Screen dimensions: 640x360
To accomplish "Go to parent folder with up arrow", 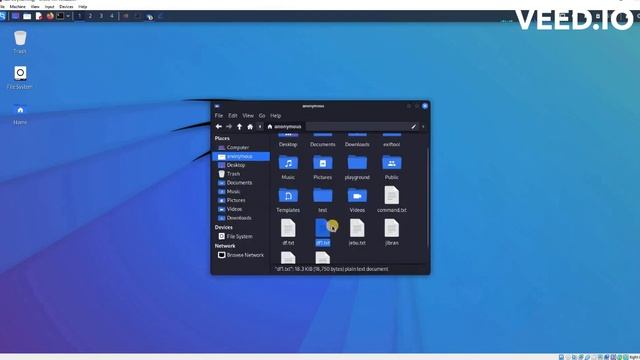I will pos(240,127).
